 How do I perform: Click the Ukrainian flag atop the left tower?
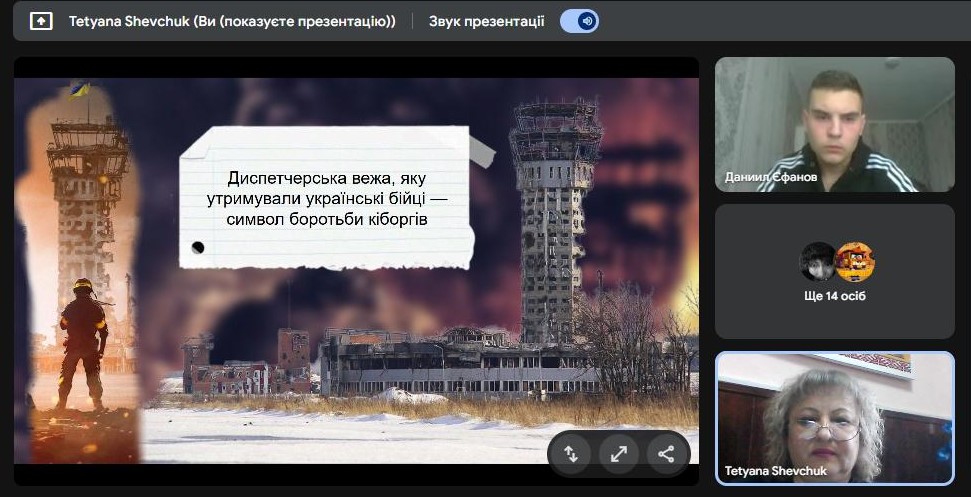click(x=80, y=90)
